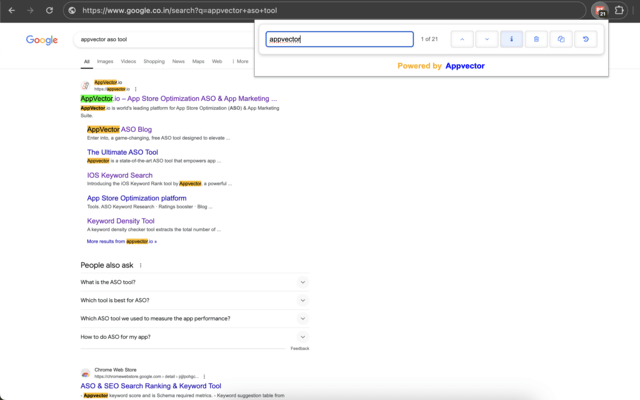Open the More search filters dropdown

pyautogui.click(x=240, y=61)
